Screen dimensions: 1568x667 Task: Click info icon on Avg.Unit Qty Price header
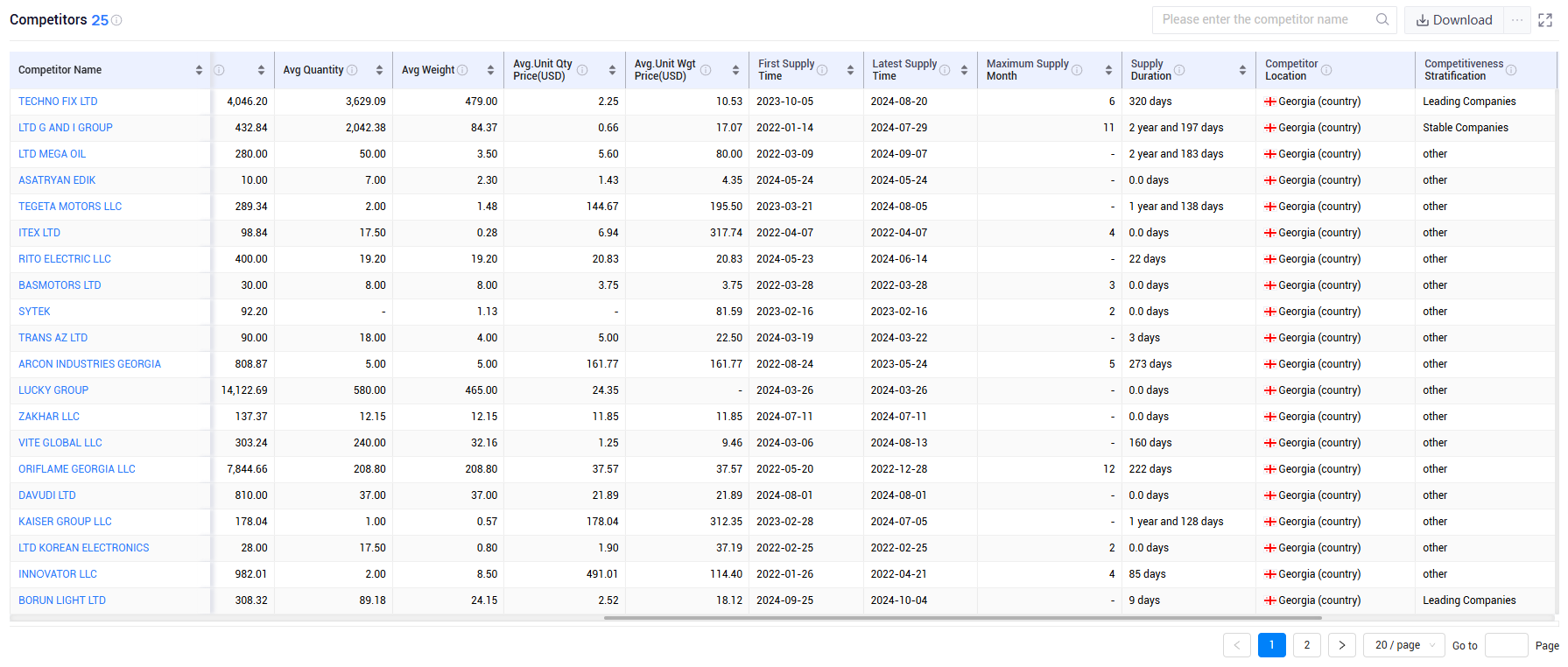coord(582,70)
